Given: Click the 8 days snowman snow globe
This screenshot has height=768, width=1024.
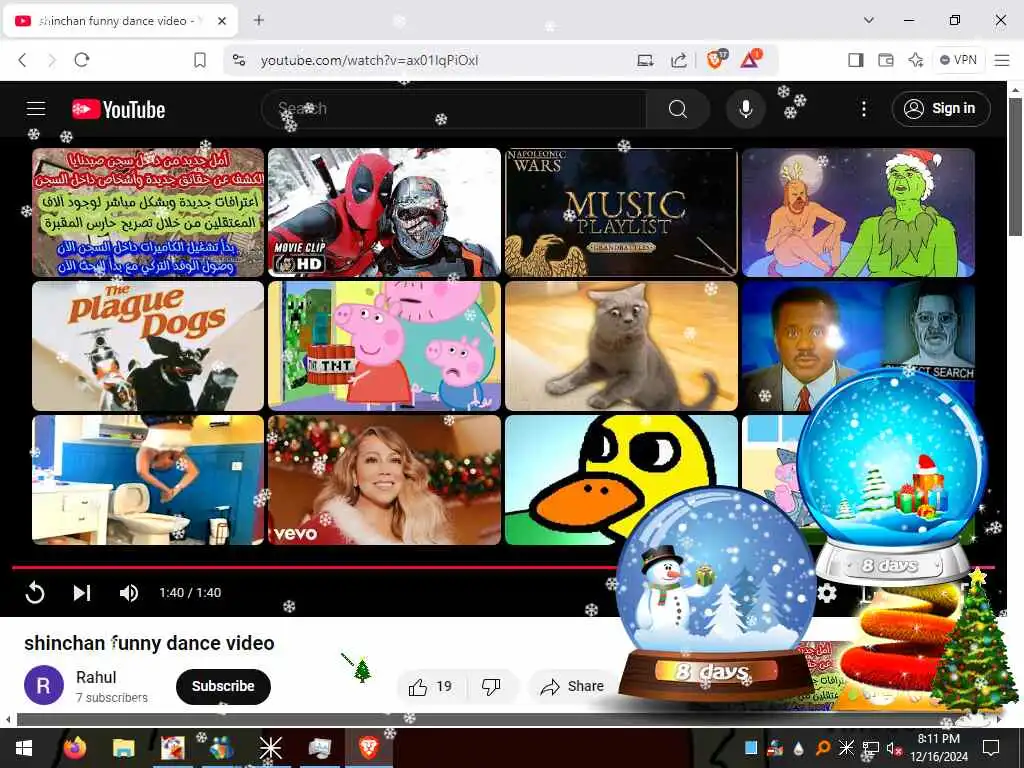Looking at the screenshot, I should pyautogui.click(x=716, y=594).
